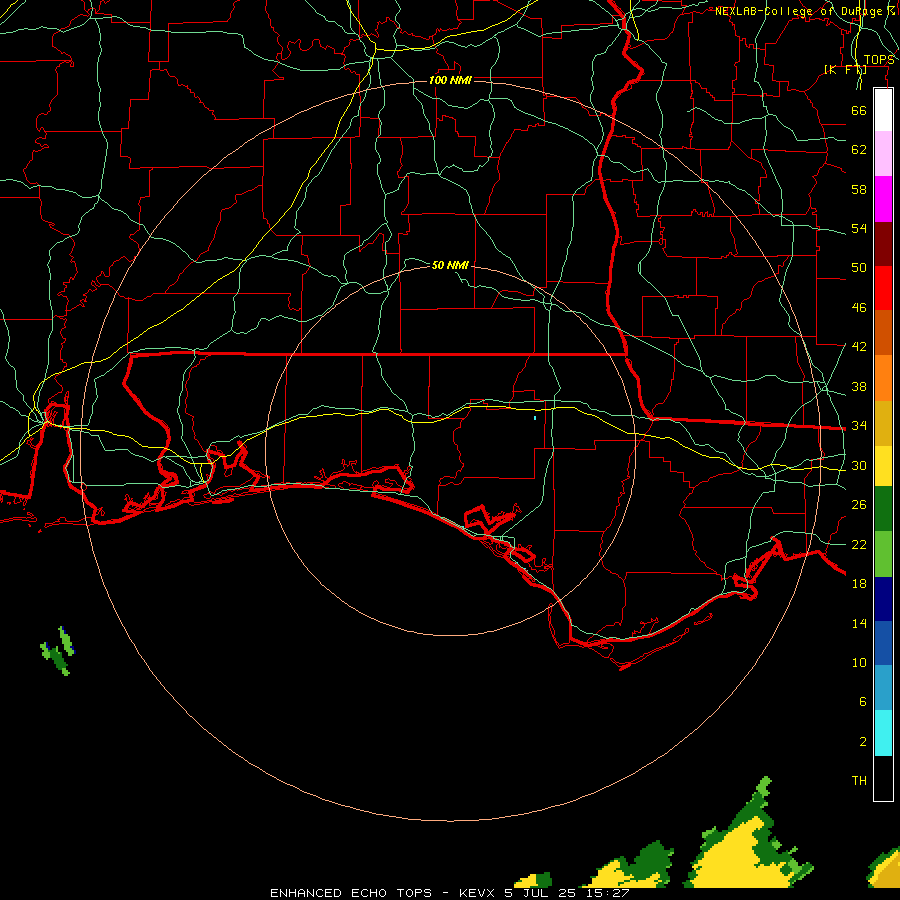Click the "KEVX" radar site identifier
This screenshot has height=900, width=900.
coord(476,893)
